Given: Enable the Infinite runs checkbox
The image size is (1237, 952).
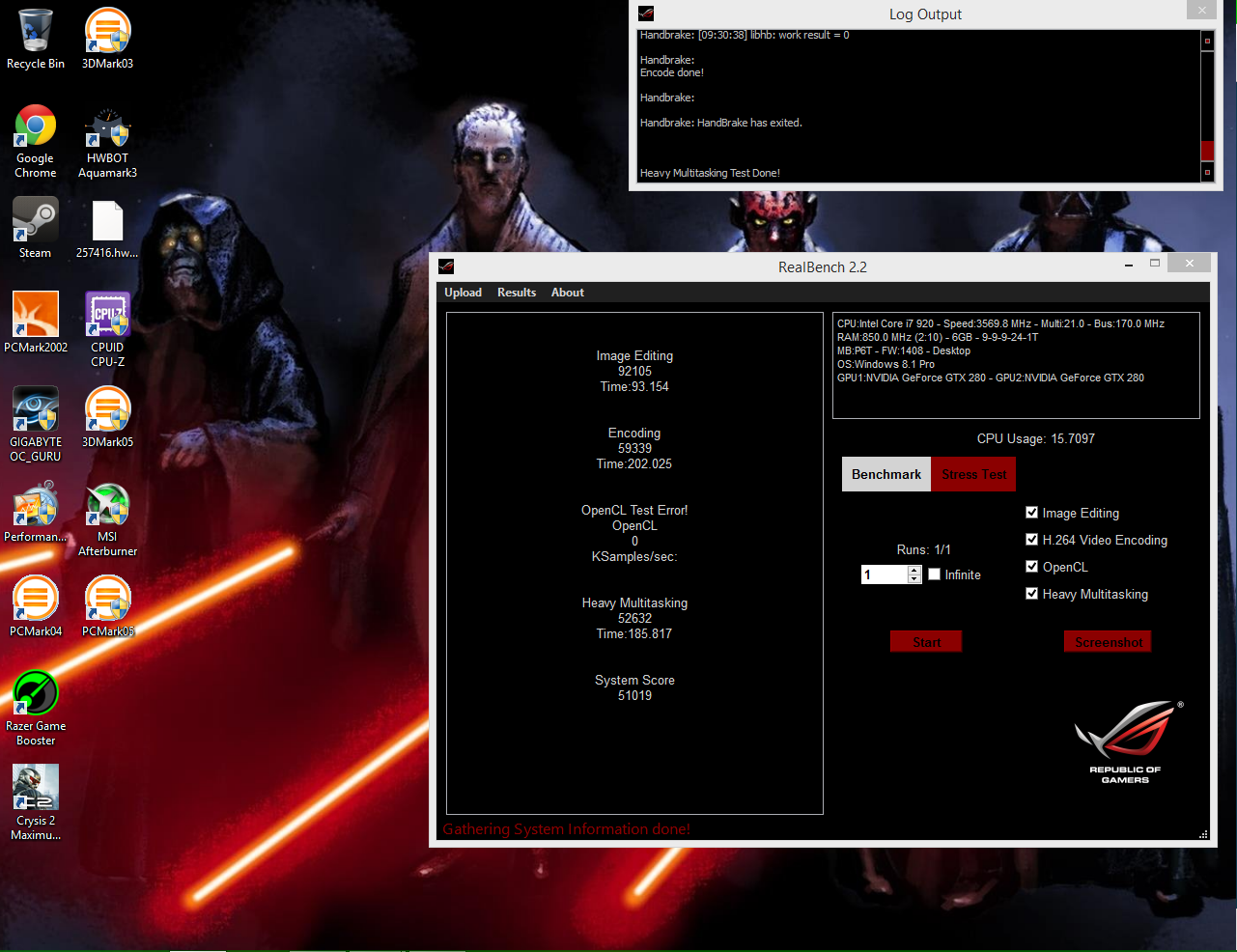Looking at the screenshot, I should (934, 574).
